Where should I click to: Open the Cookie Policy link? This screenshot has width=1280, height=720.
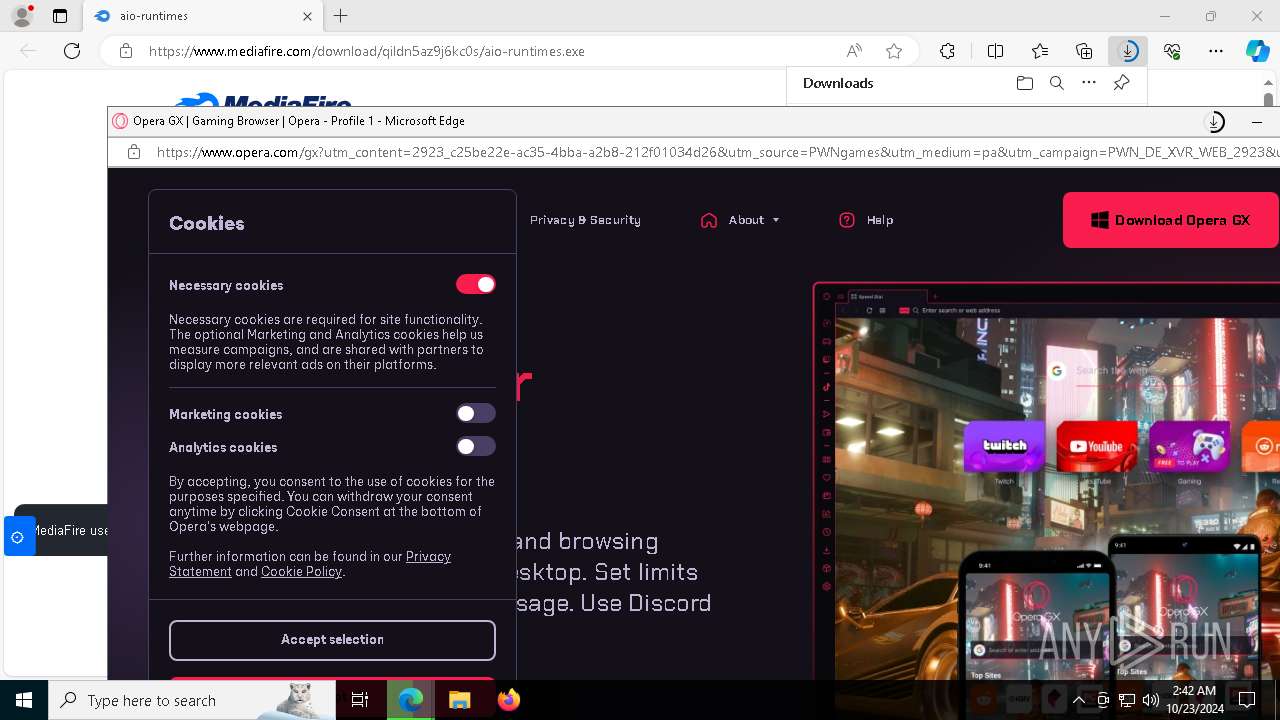pos(301,572)
